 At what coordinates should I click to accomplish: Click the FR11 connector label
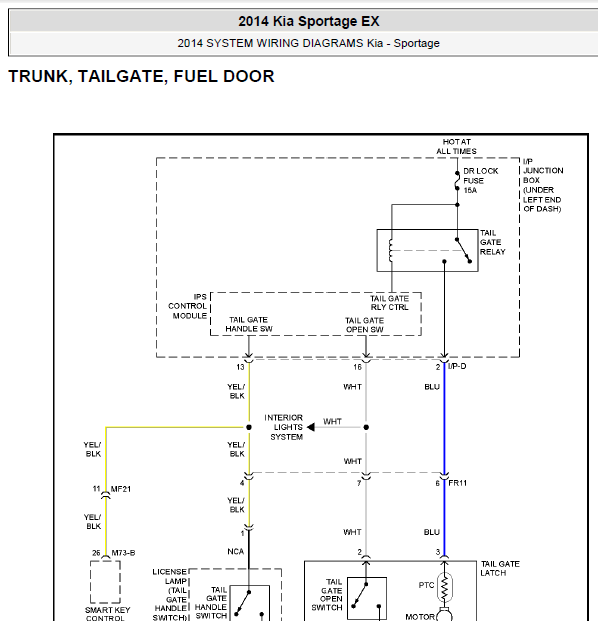[457, 483]
